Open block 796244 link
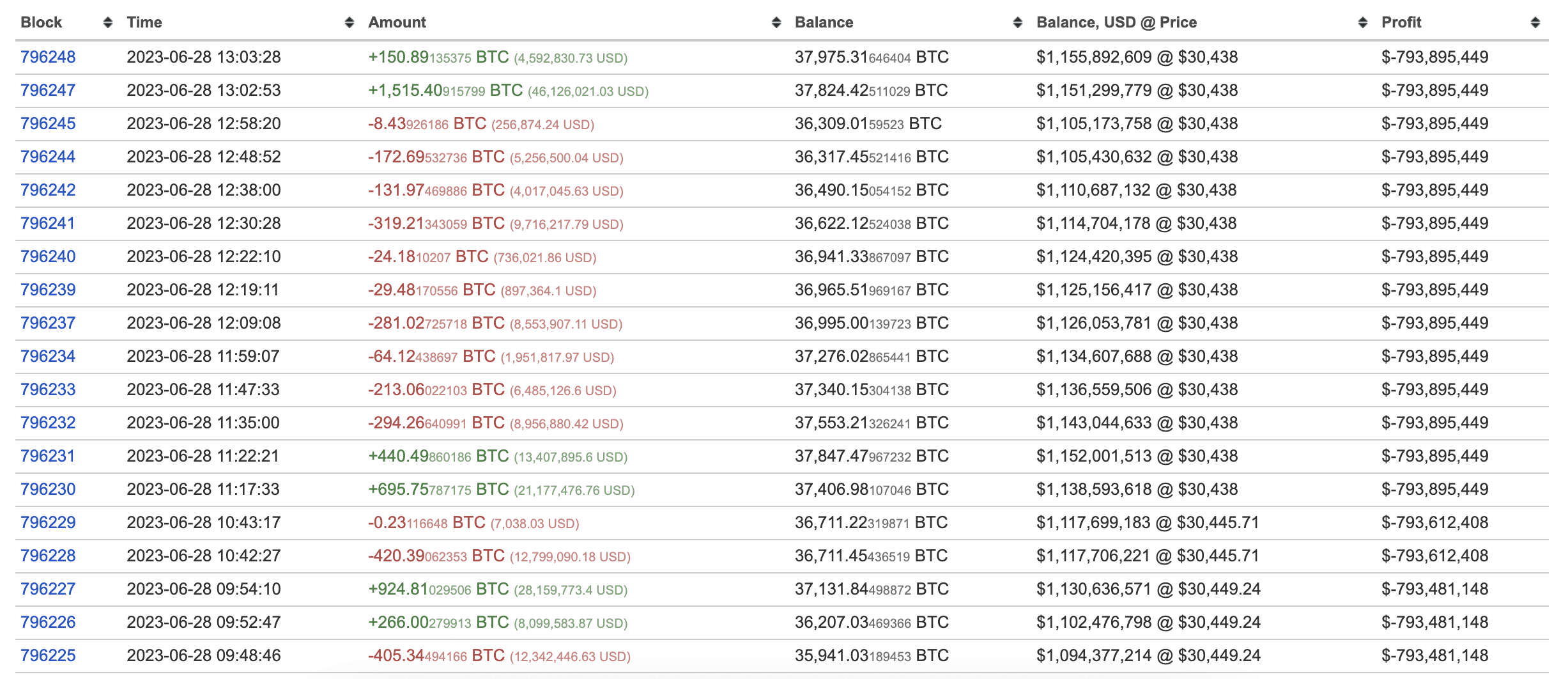The width and height of the screenshot is (1568, 679). [48, 157]
